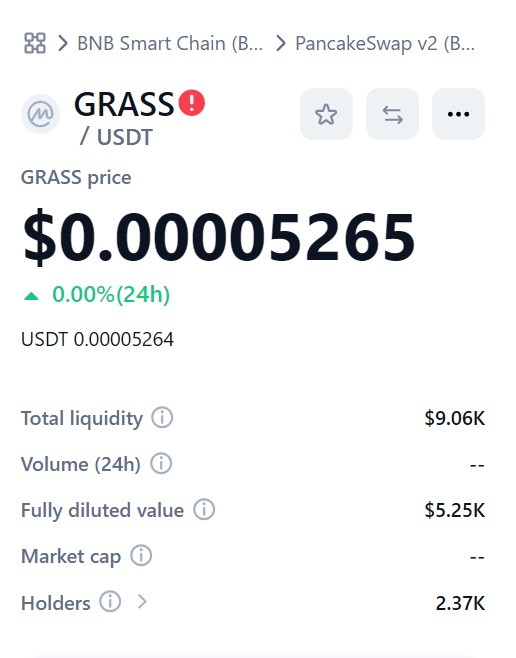Show info about Market cap

click(x=141, y=556)
